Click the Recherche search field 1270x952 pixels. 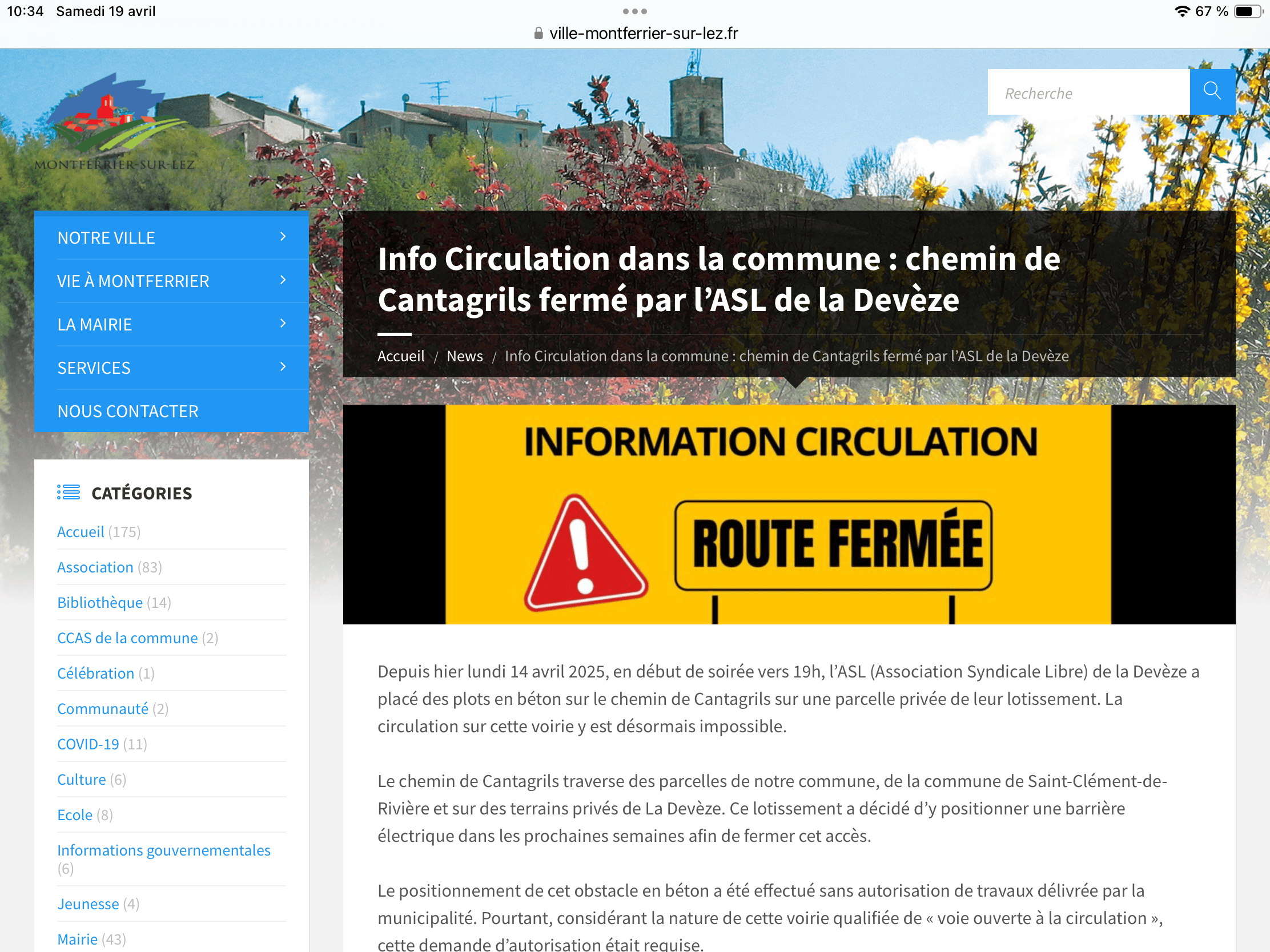1088,93
